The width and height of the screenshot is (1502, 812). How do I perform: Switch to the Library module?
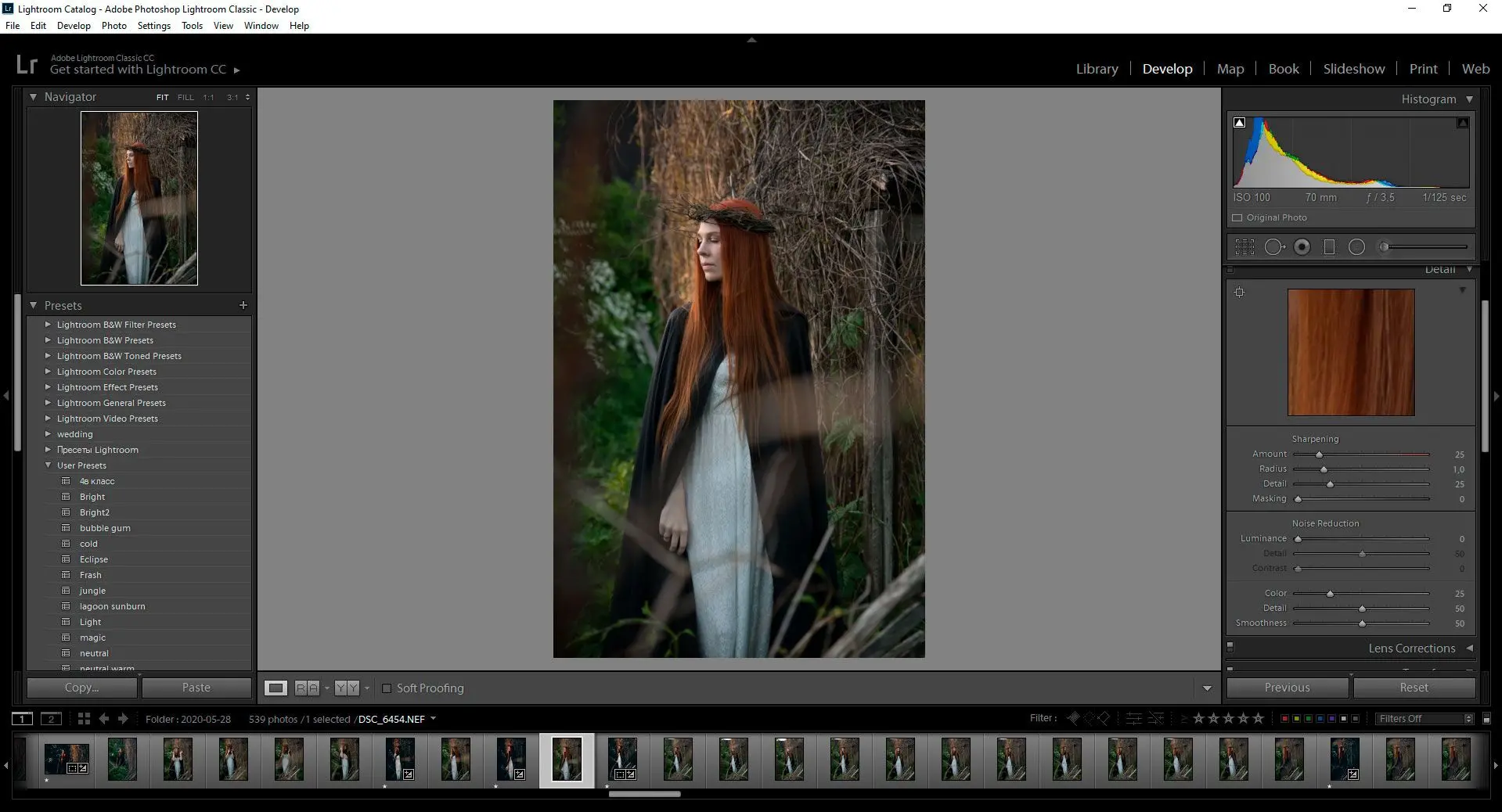tap(1097, 69)
